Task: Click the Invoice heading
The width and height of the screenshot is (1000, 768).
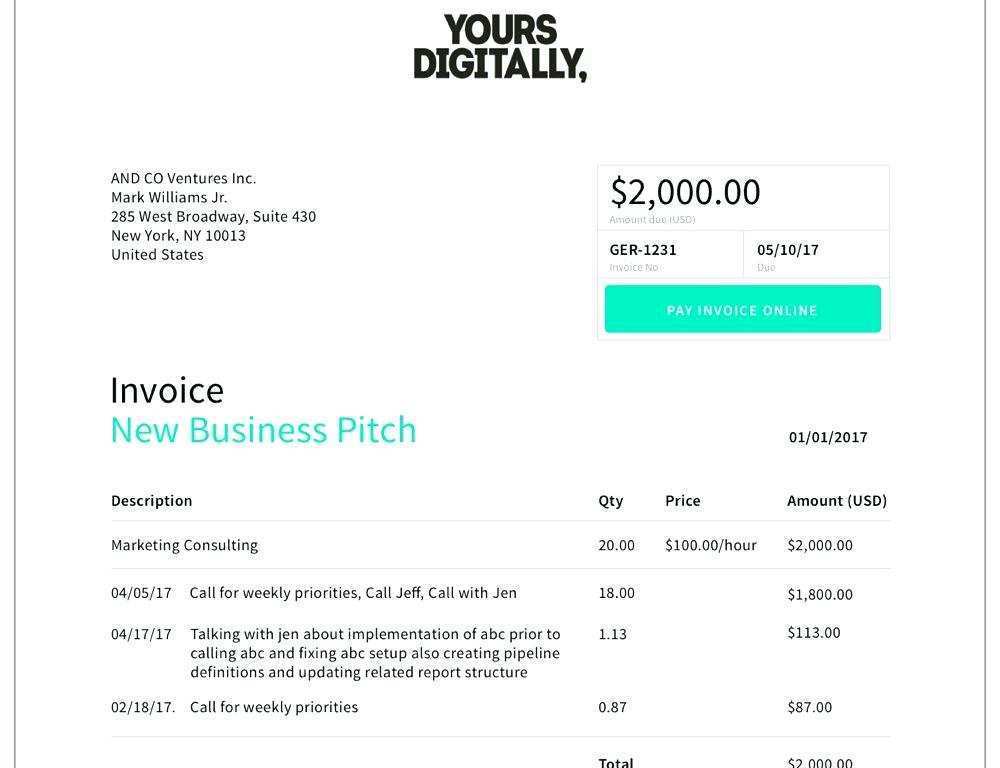Action: (x=167, y=390)
